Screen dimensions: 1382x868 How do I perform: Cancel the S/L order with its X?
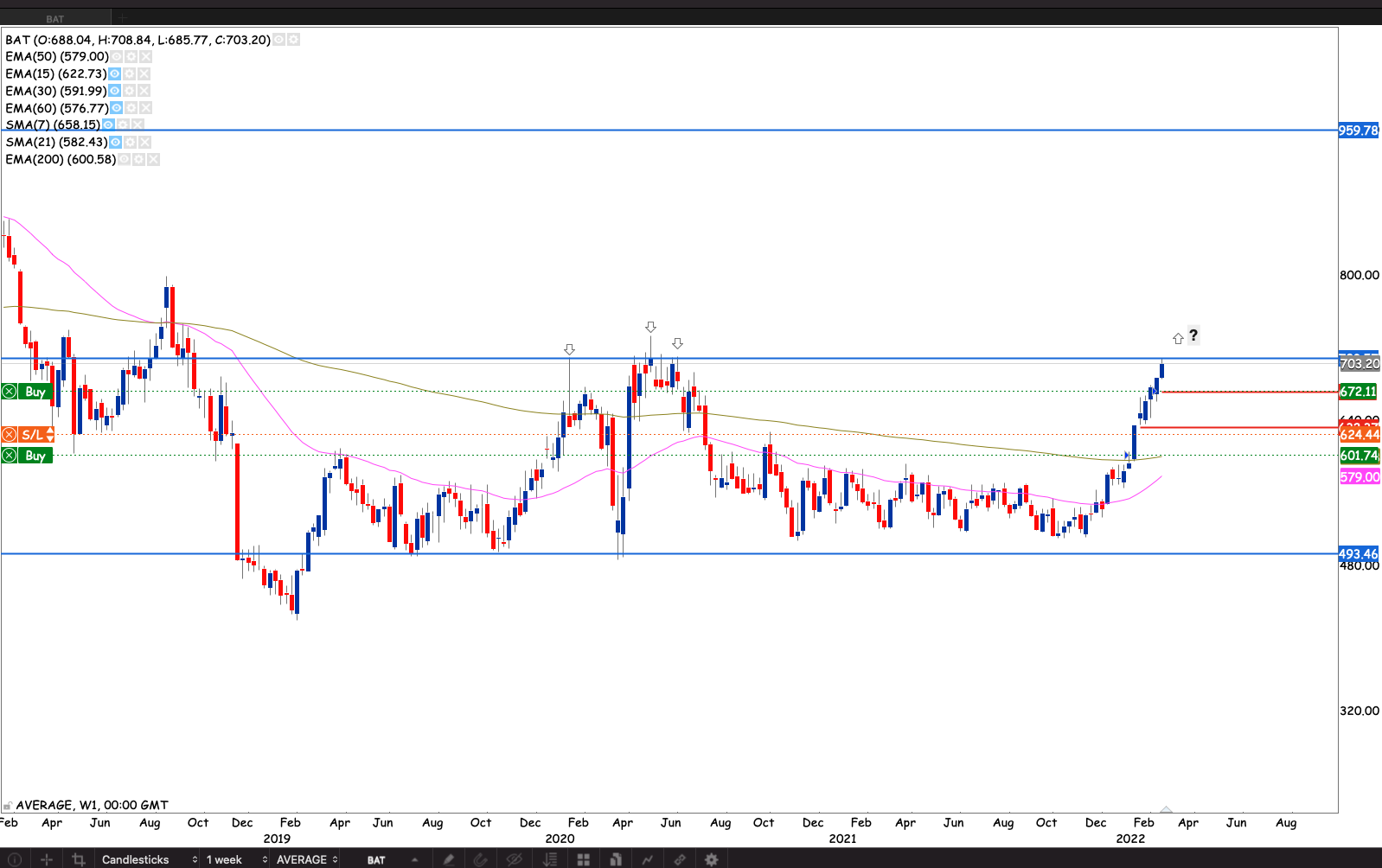click(x=9, y=435)
